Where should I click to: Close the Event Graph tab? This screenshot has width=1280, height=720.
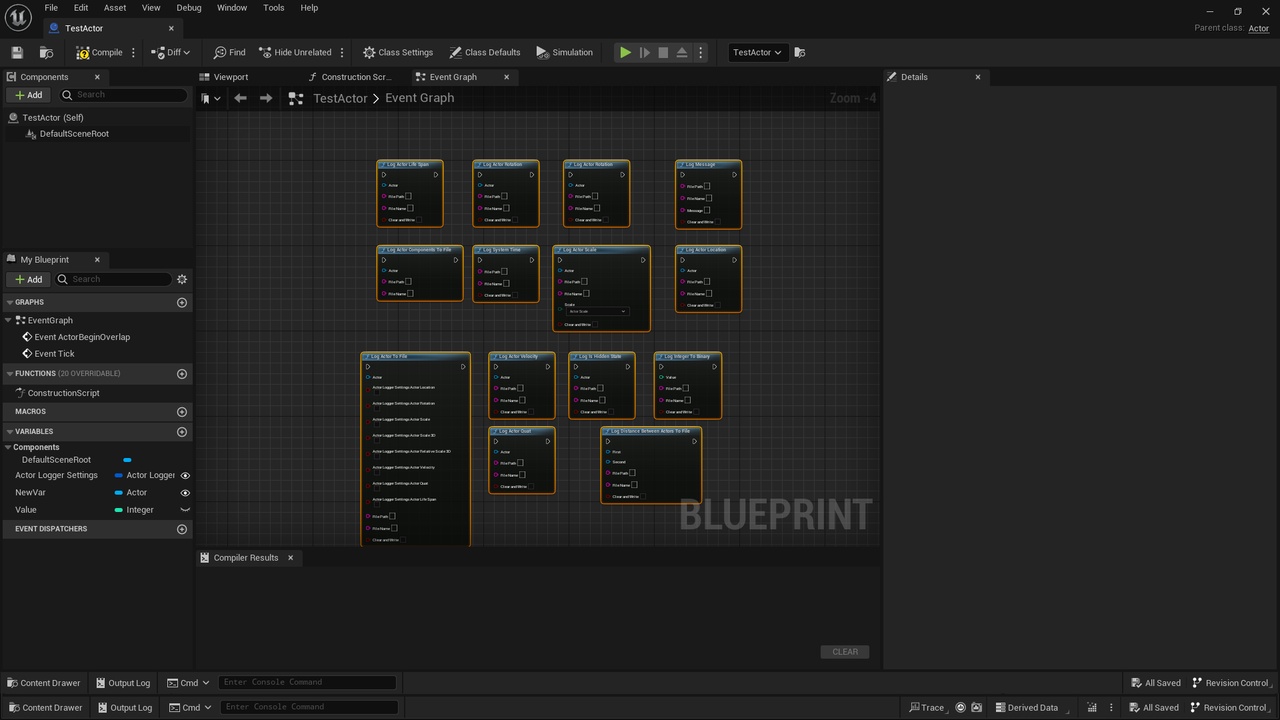pyautogui.click(x=506, y=77)
